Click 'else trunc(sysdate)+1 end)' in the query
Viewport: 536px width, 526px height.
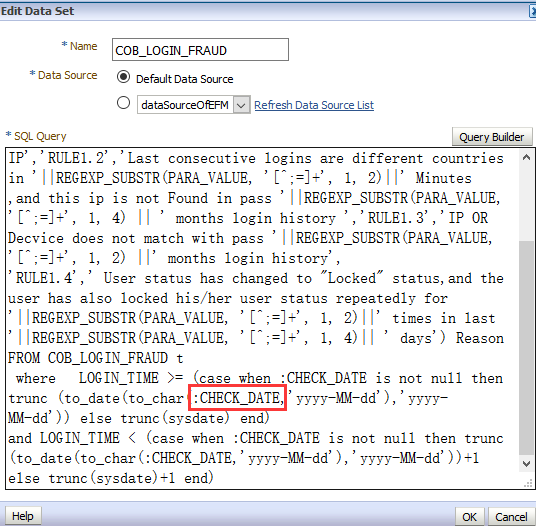click(x=111, y=478)
